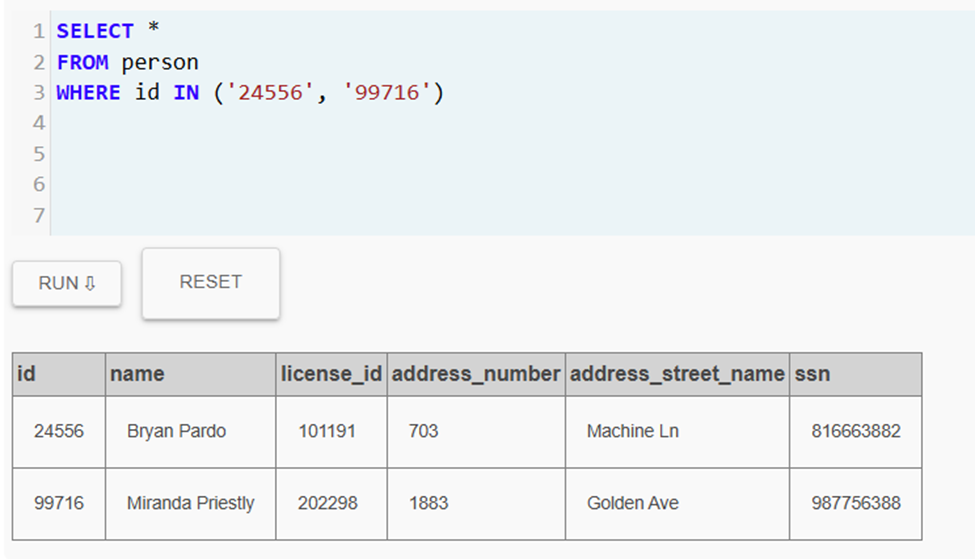Click the '99716' string in the query
This screenshot has width=975, height=559.
[387, 93]
